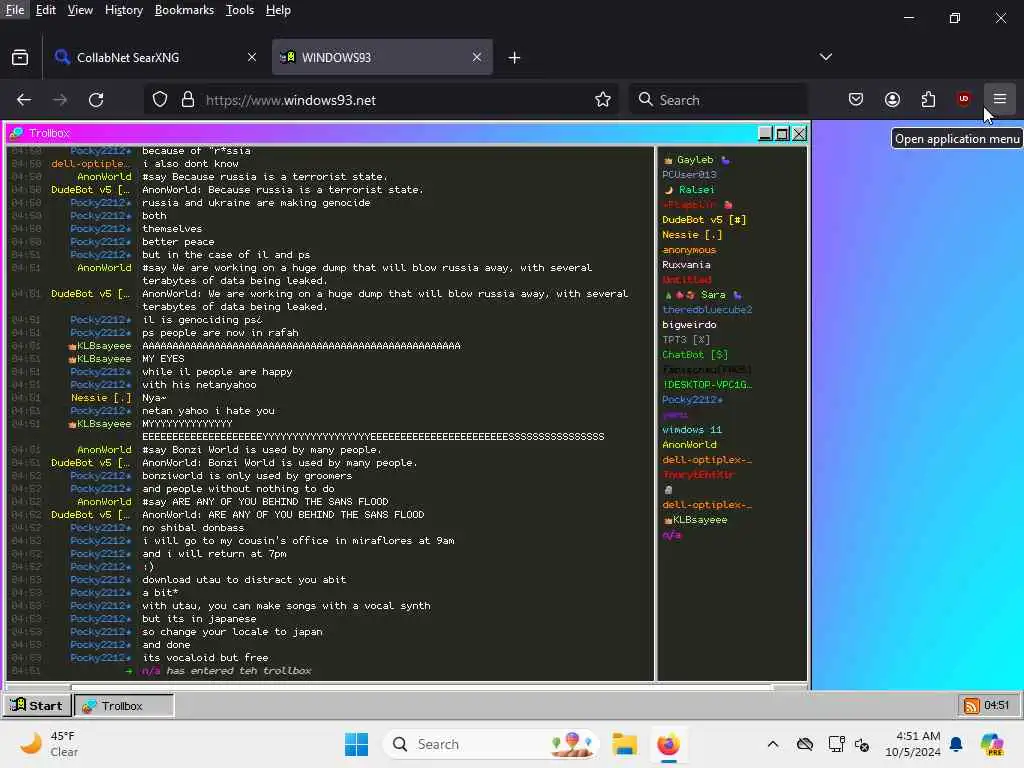Open the Tools menu
The width and height of the screenshot is (1024, 768).
click(x=240, y=10)
